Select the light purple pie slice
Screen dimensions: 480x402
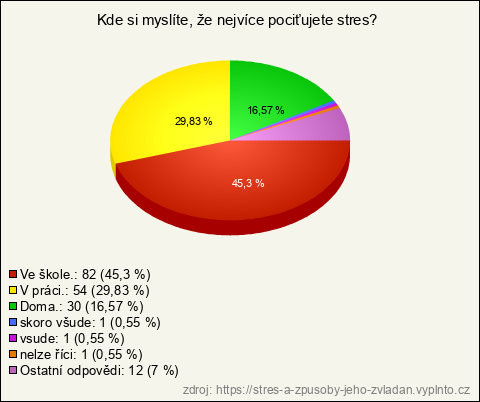[320, 128]
